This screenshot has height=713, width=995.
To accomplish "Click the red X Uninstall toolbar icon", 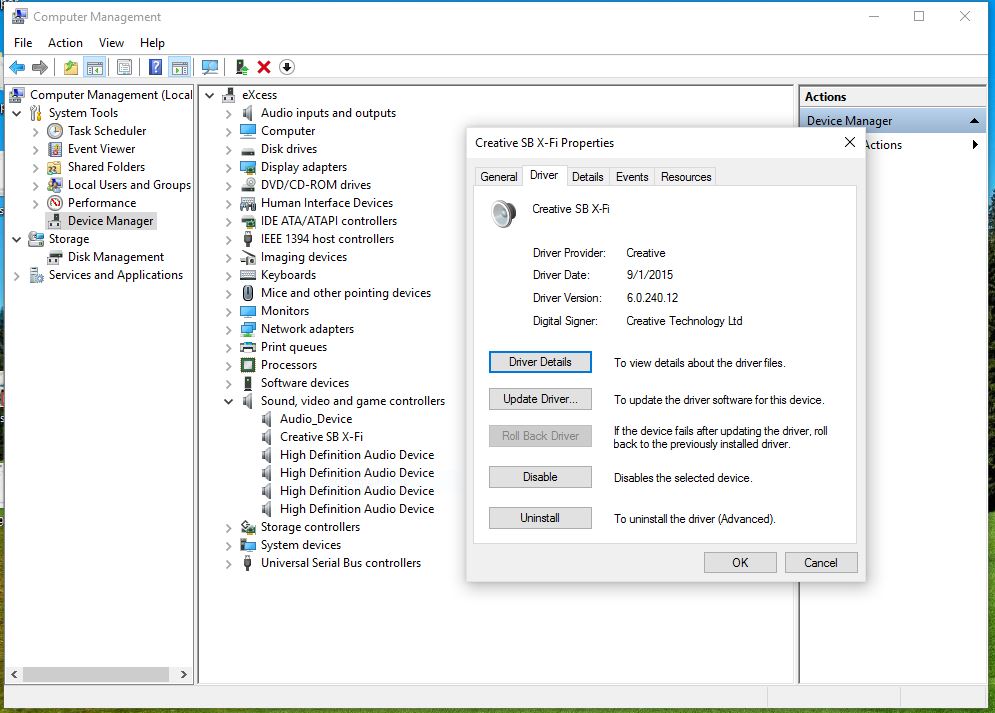I will [264, 67].
